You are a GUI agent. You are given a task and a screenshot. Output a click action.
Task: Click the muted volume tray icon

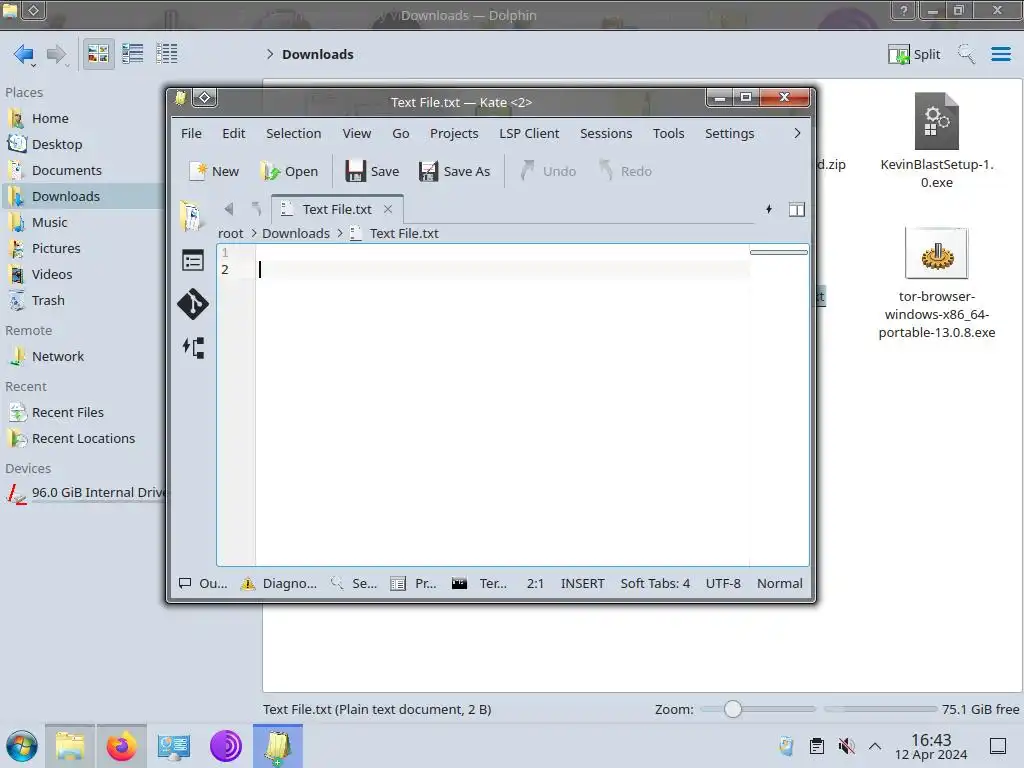coord(846,746)
